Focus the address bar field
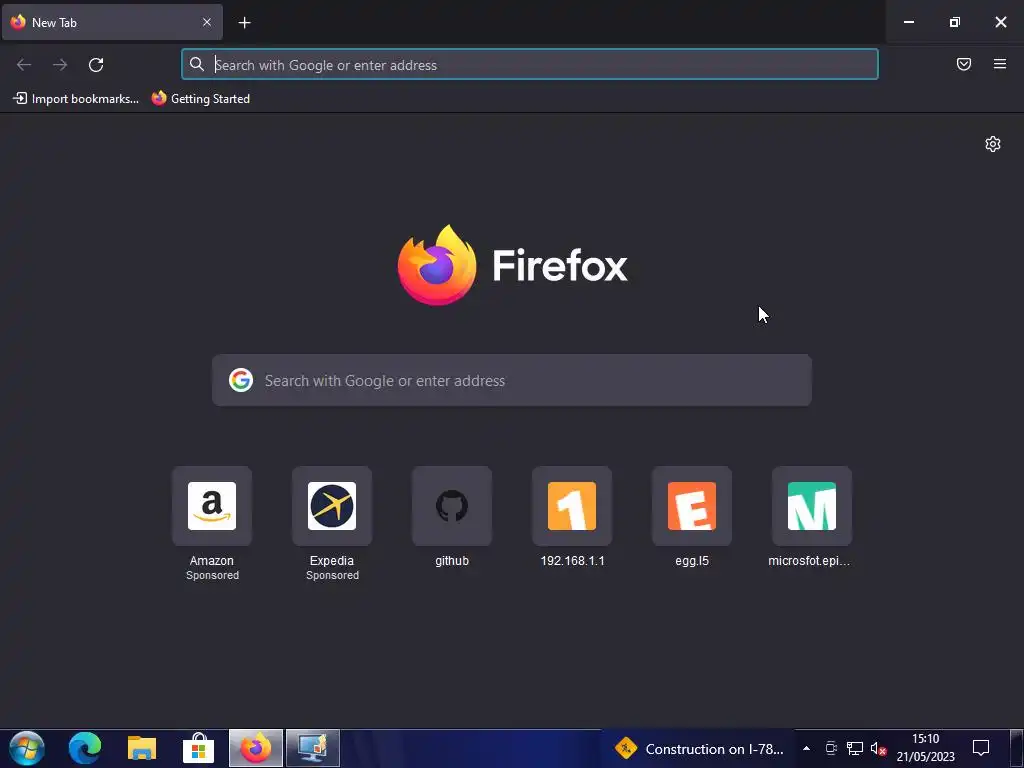The height and width of the screenshot is (768, 1024). point(530,65)
